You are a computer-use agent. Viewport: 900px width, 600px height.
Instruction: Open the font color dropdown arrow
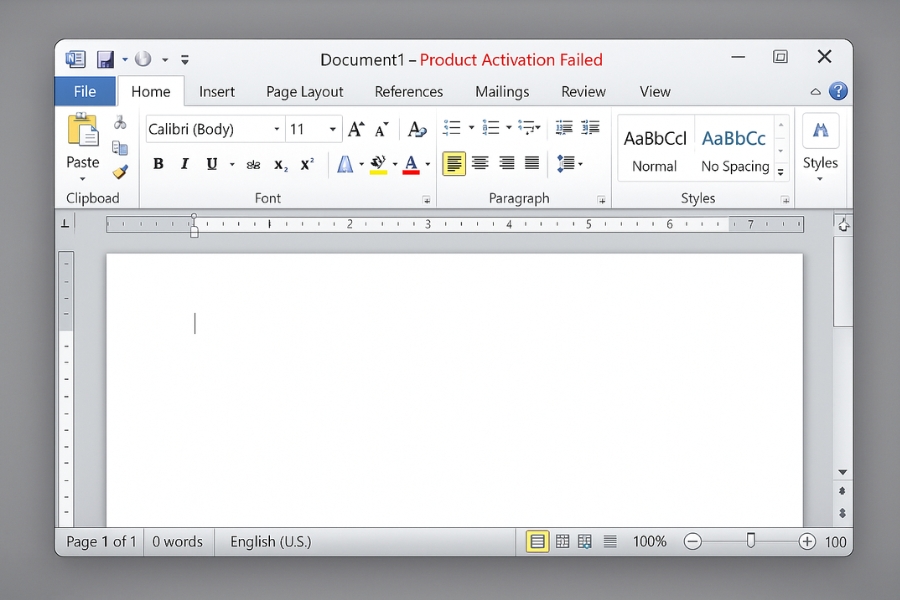(428, 164)
